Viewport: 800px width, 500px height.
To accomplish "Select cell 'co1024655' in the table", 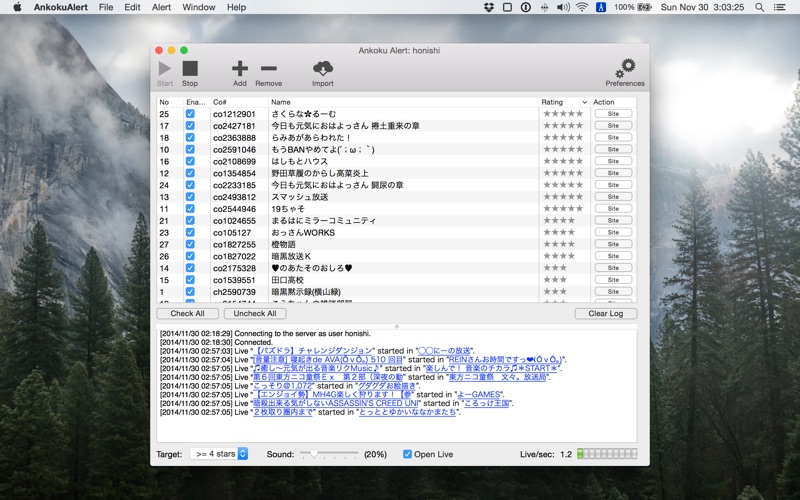I will (235, 221).
